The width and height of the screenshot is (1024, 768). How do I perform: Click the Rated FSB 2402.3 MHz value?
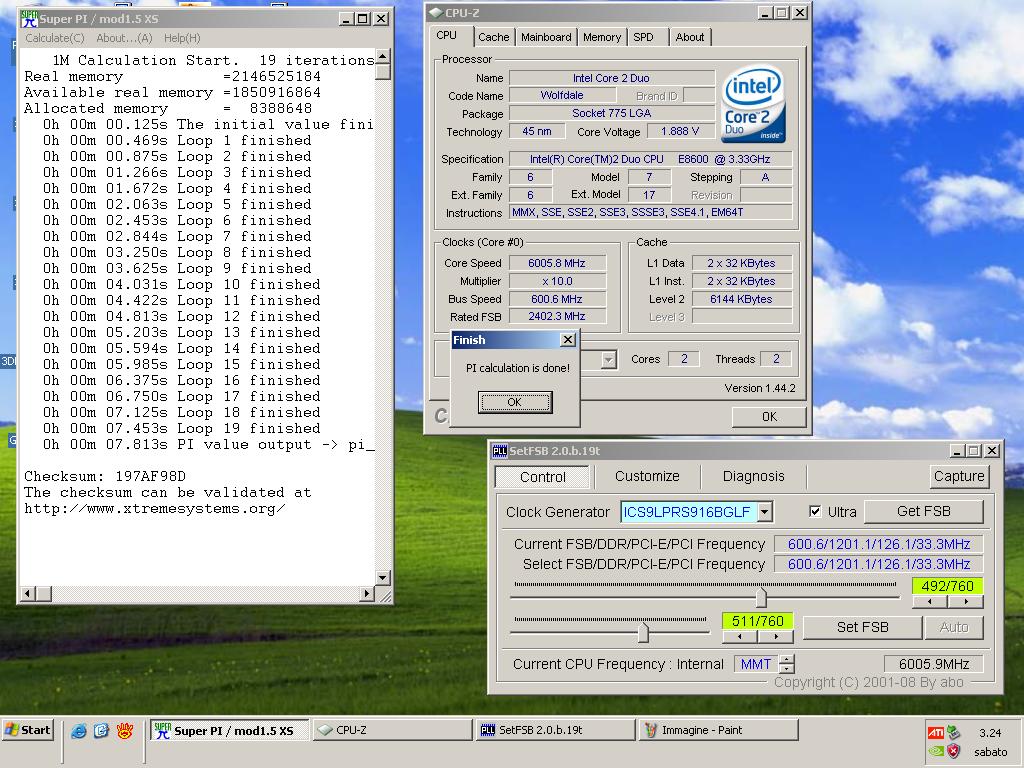[x=557, y=317]
